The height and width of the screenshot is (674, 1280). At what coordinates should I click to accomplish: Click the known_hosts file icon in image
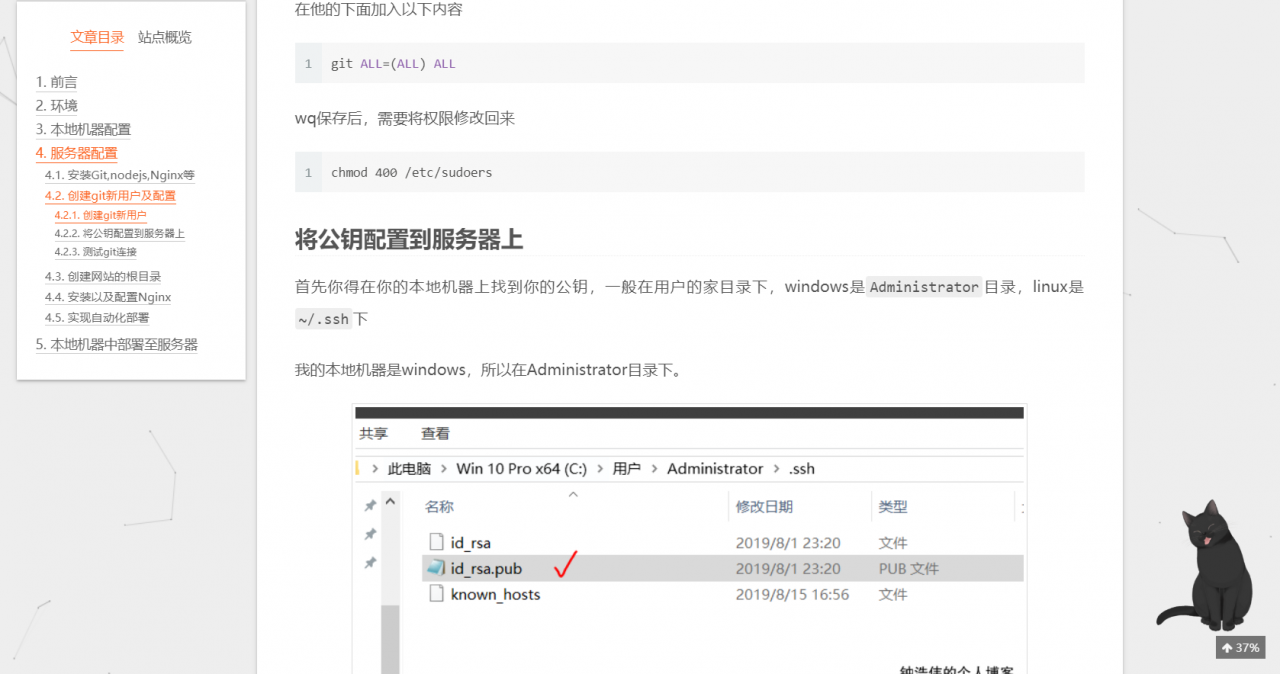pos(436,594)
